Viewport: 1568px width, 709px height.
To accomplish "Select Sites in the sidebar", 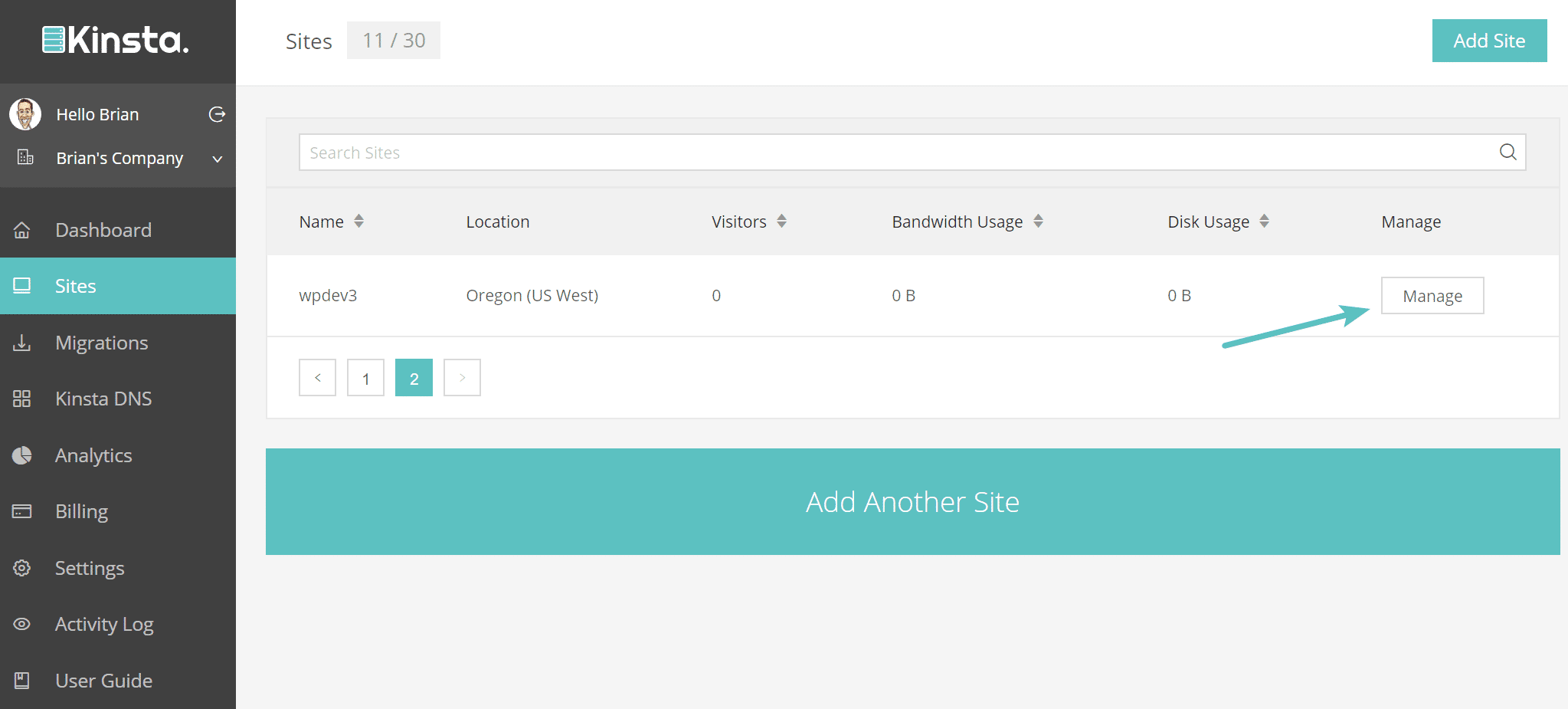I will (118, 286).
